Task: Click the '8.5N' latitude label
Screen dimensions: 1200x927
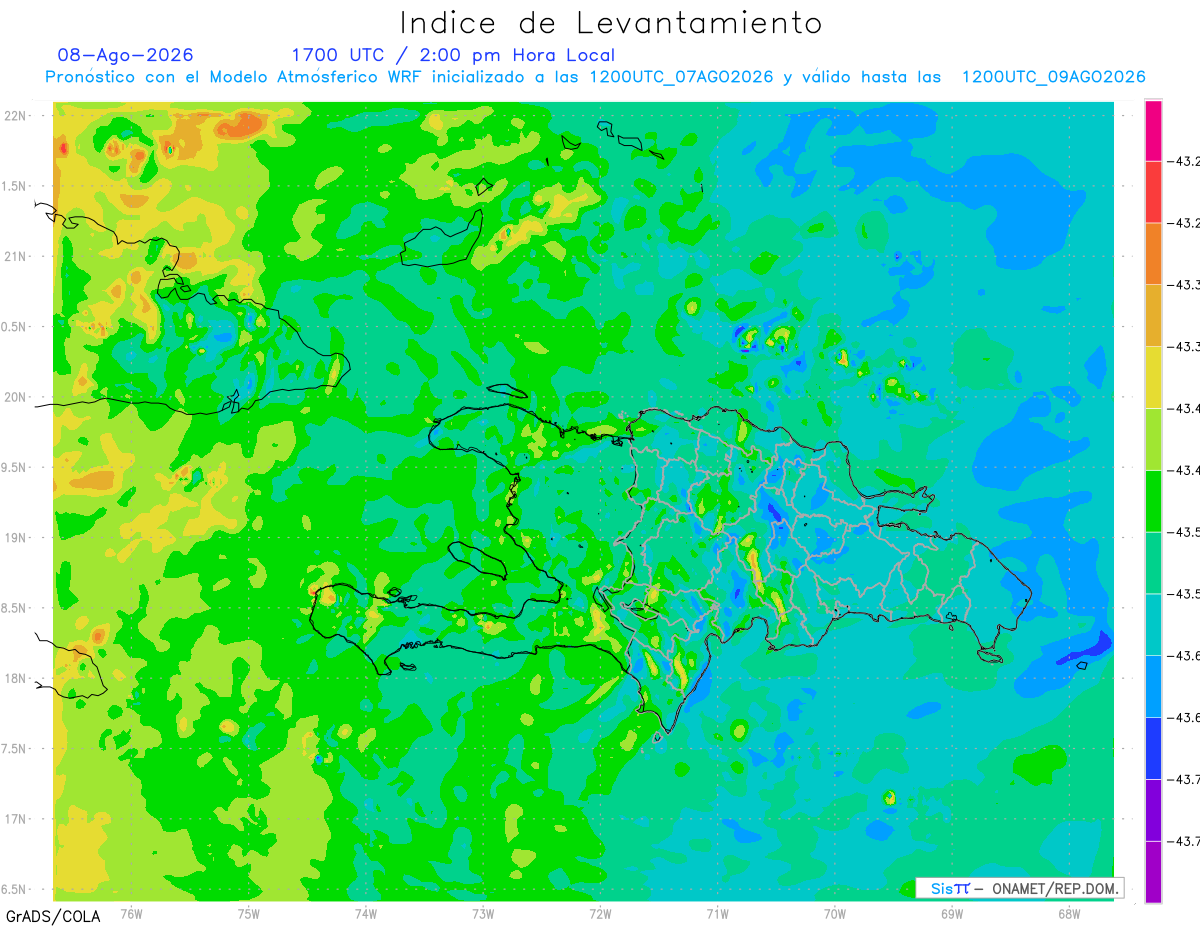Action: tap(13, 608)
